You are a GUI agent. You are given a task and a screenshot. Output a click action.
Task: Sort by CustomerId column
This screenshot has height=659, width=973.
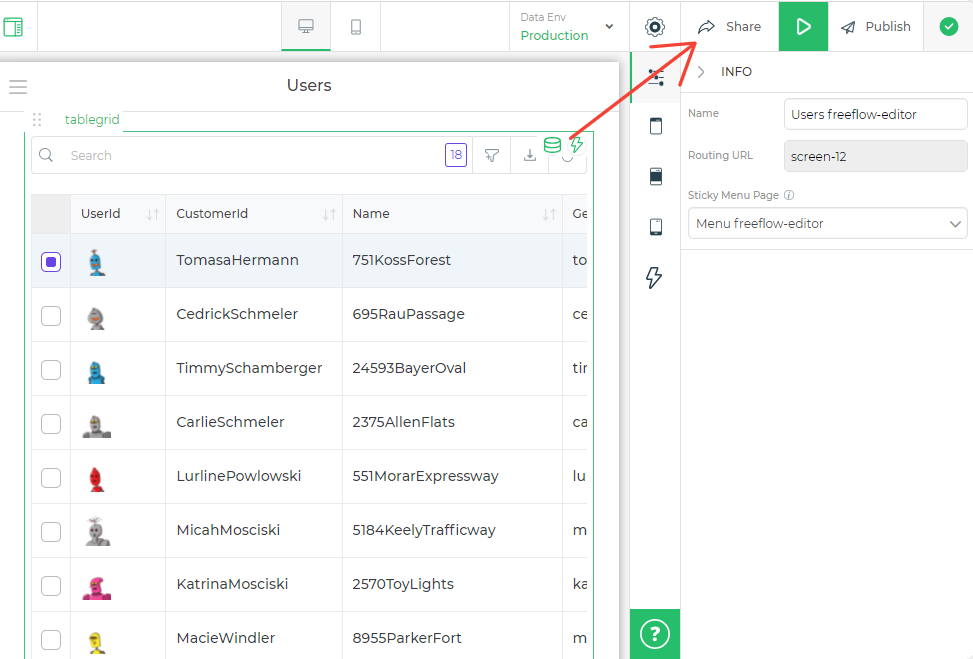(330, 215)
